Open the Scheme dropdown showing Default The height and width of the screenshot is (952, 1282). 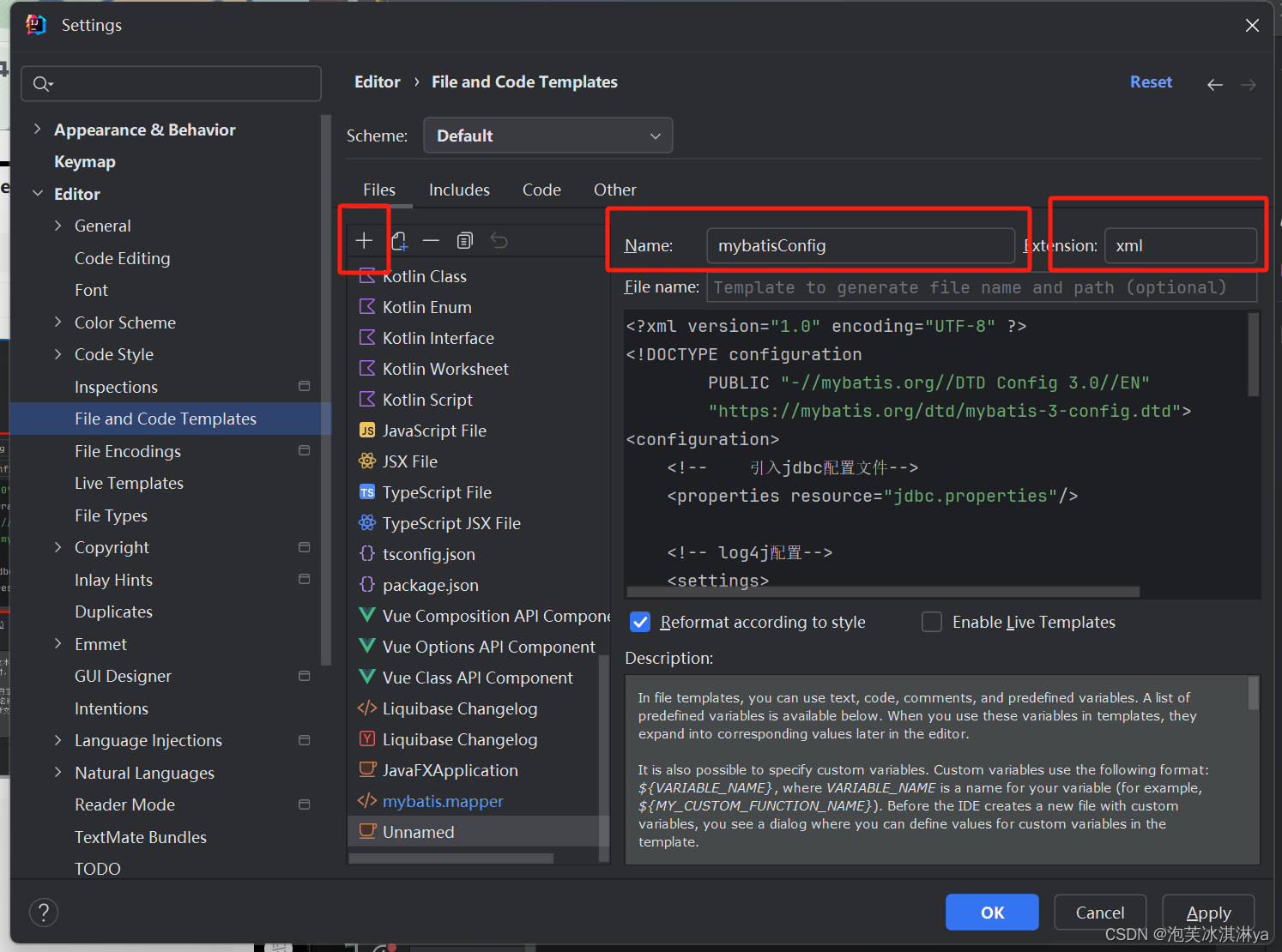(x=547, y=135)
